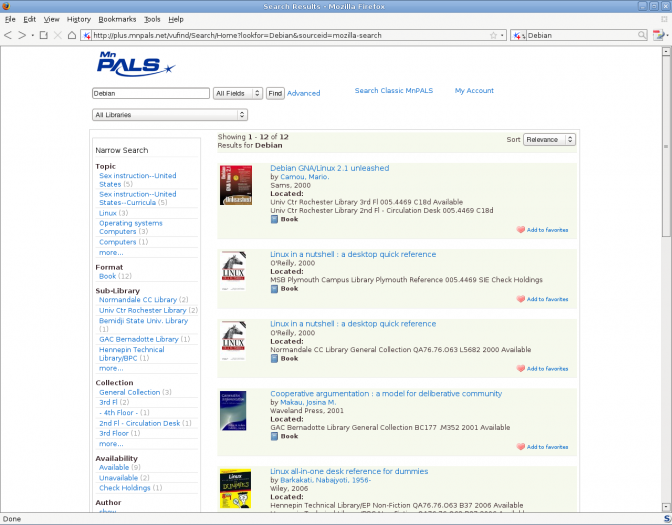
Task: Open title Debian GNU/Linux 2.1 unleashed
Action: click(330, 168)
